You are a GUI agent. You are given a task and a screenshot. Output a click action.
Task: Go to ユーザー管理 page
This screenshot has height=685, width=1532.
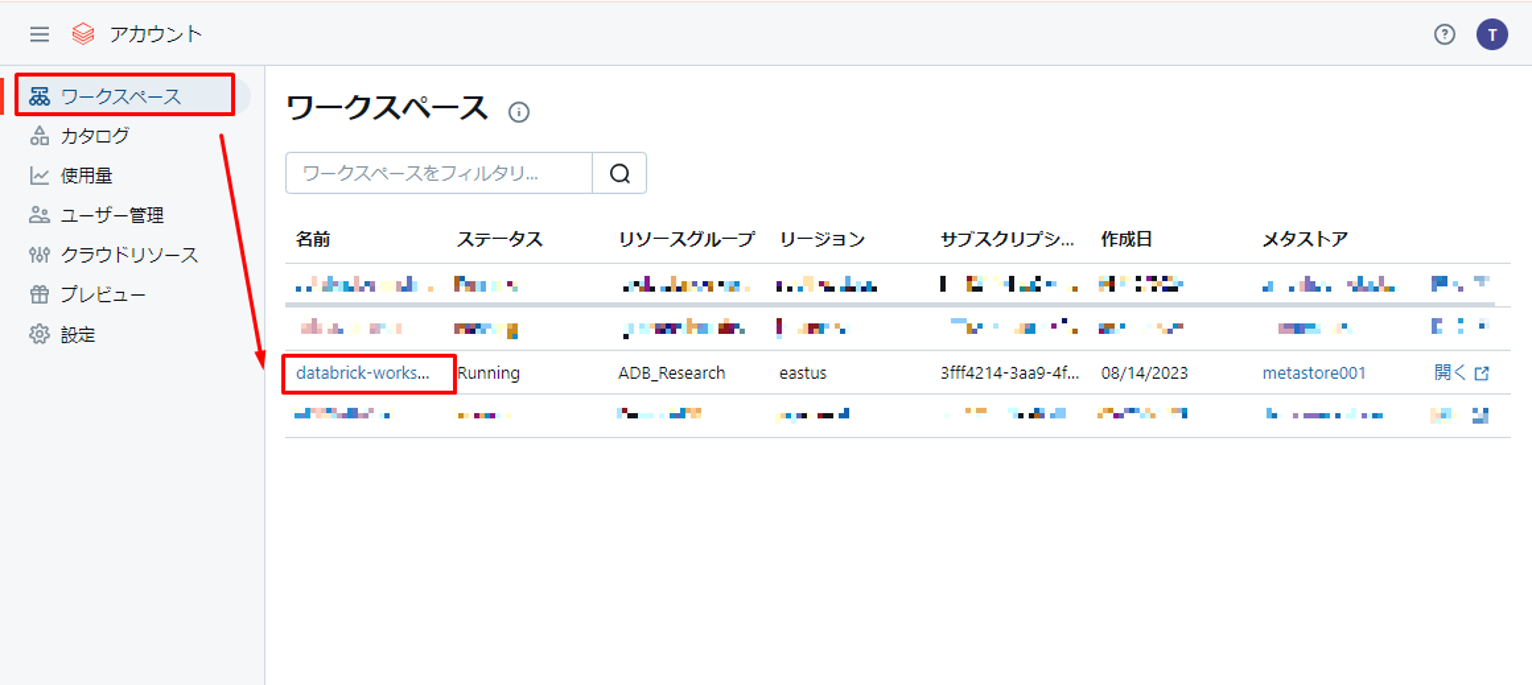(x=112, y=215)
